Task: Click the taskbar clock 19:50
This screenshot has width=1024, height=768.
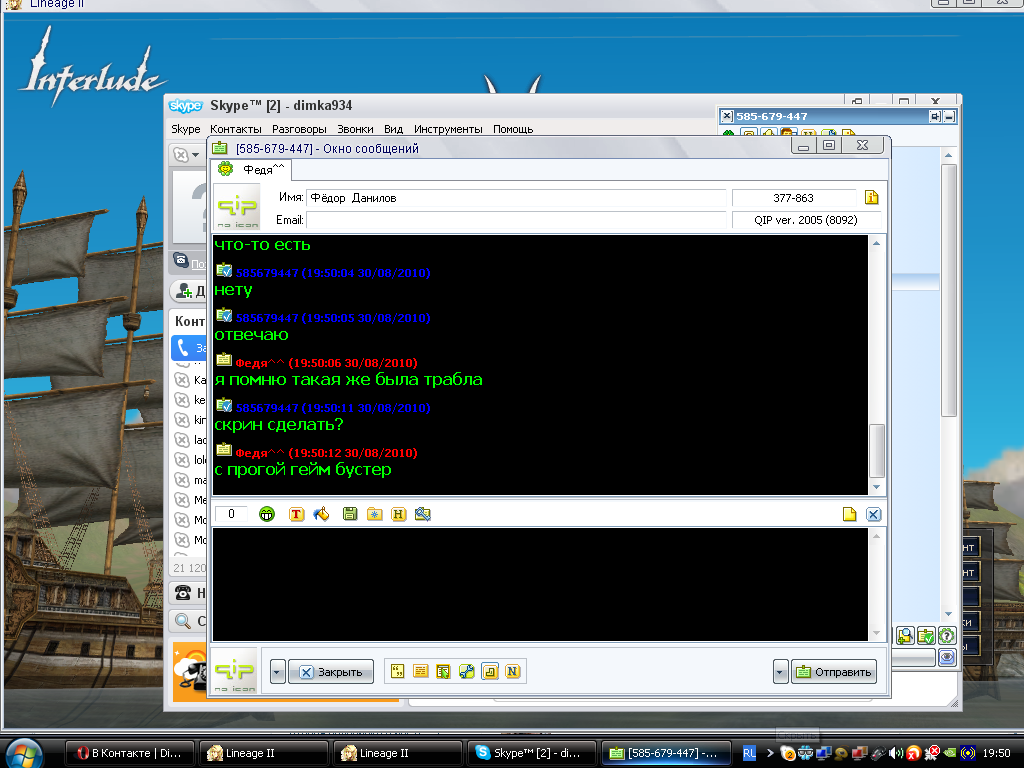Action: [997, 753]
